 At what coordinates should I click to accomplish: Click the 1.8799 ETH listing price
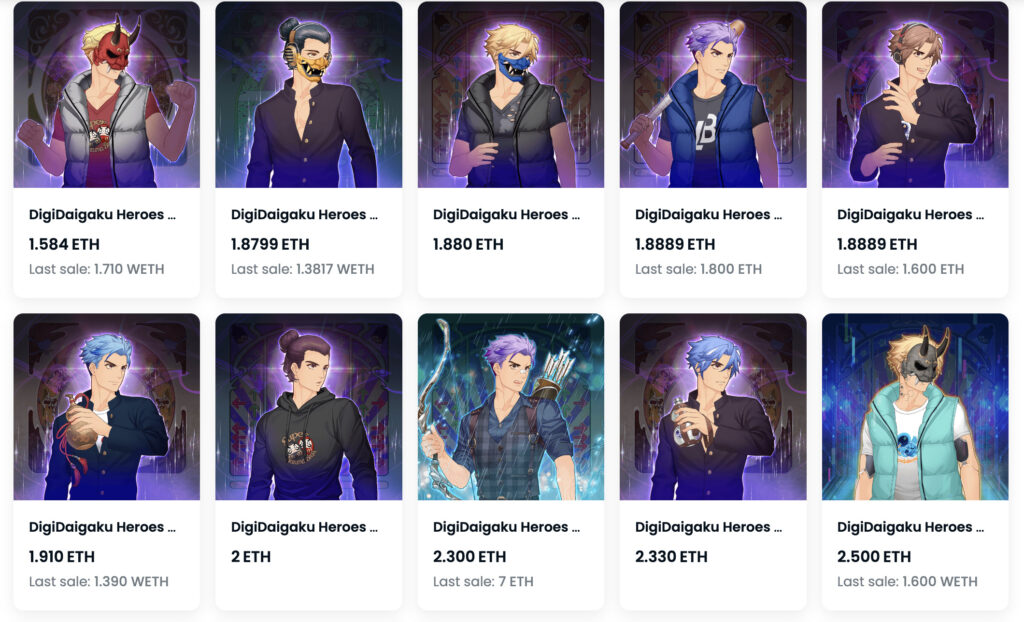[x=270, y=244]
